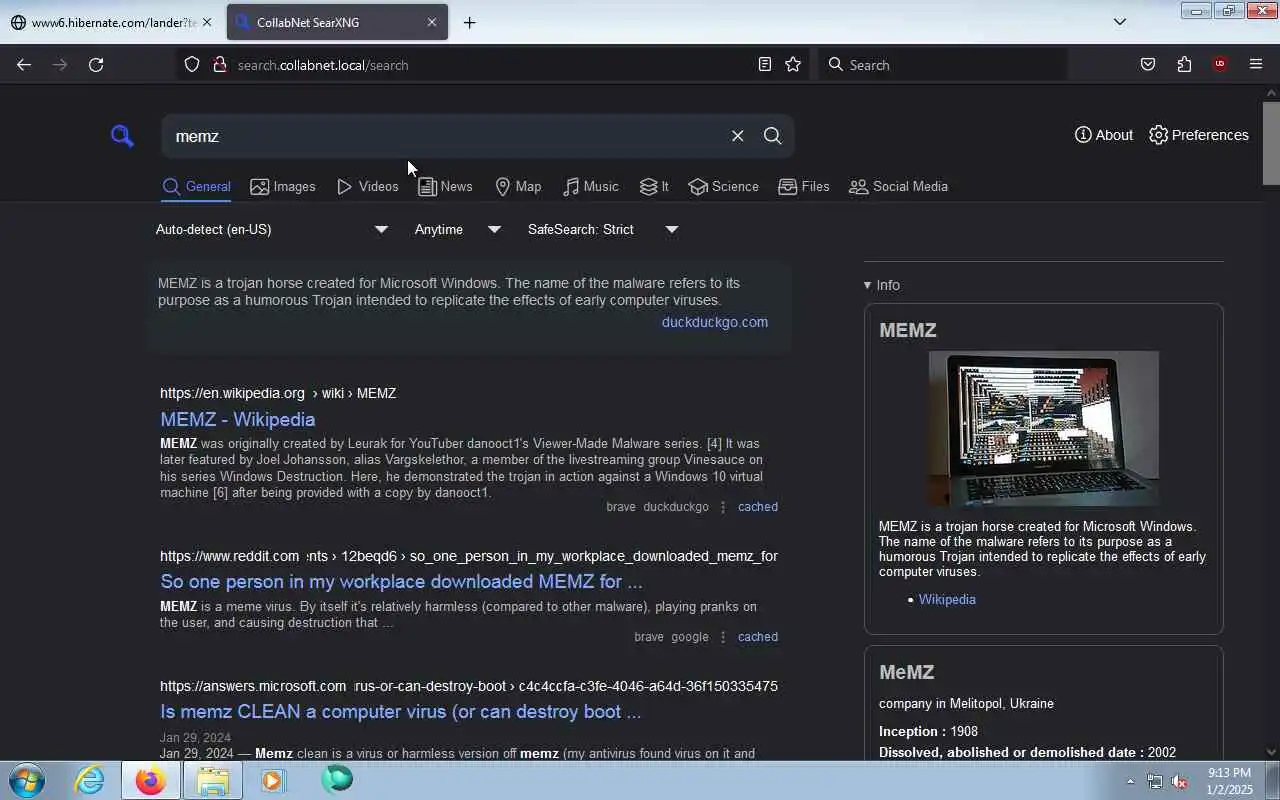Open the media player taskbar icon
The width and height of the screenshot is (1280, 800).
[x=273, y=780]
